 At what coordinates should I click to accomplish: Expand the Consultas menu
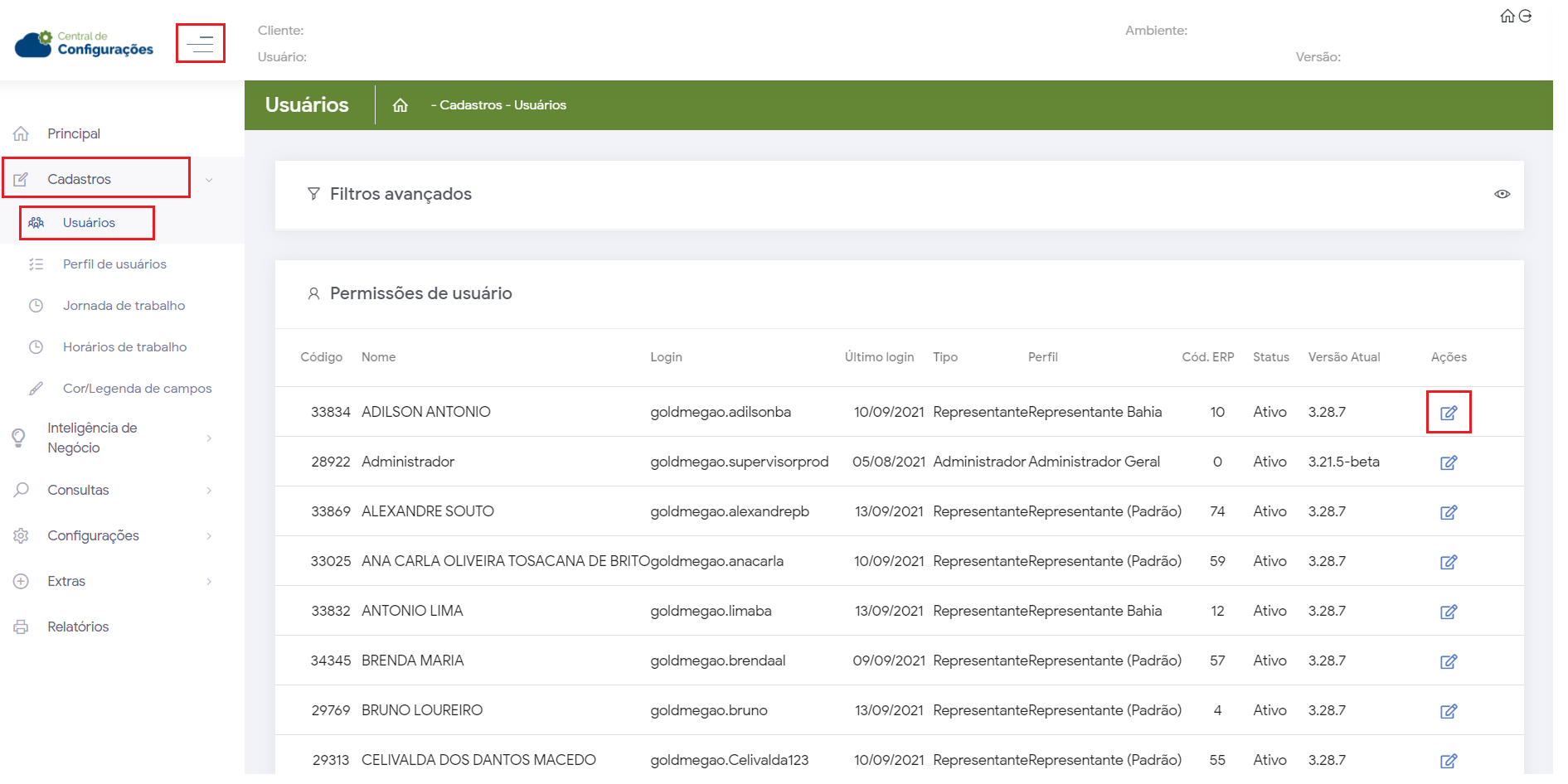209,491
